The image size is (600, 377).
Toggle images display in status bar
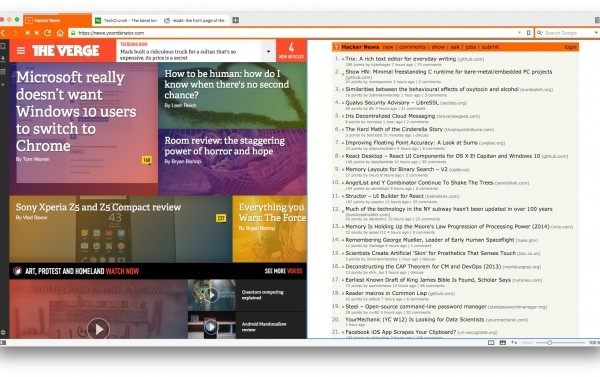(503, 343)
